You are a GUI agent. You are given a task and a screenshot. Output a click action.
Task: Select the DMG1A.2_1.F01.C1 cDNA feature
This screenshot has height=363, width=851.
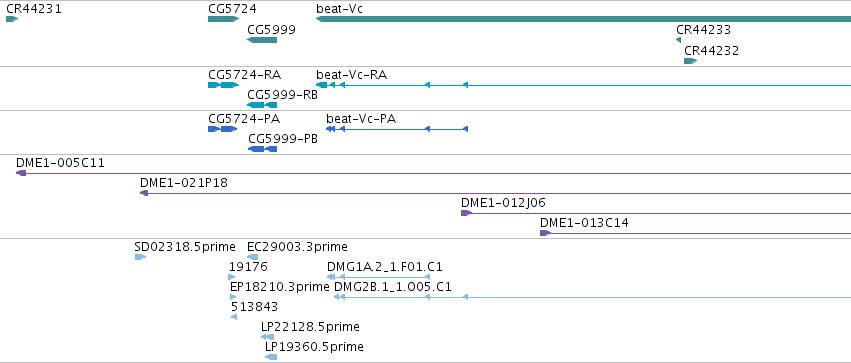[379, 277]
